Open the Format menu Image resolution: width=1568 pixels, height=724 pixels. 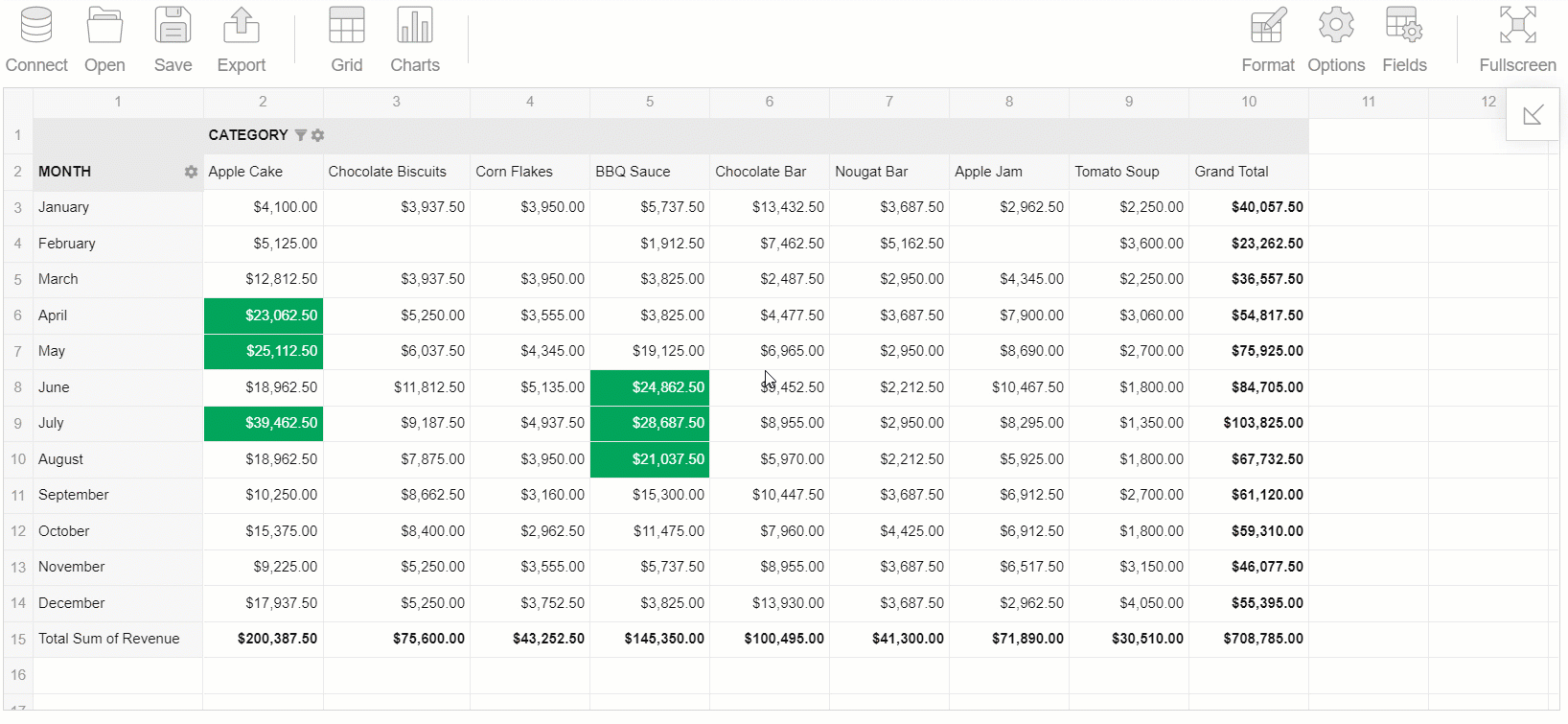(1268, 39)
